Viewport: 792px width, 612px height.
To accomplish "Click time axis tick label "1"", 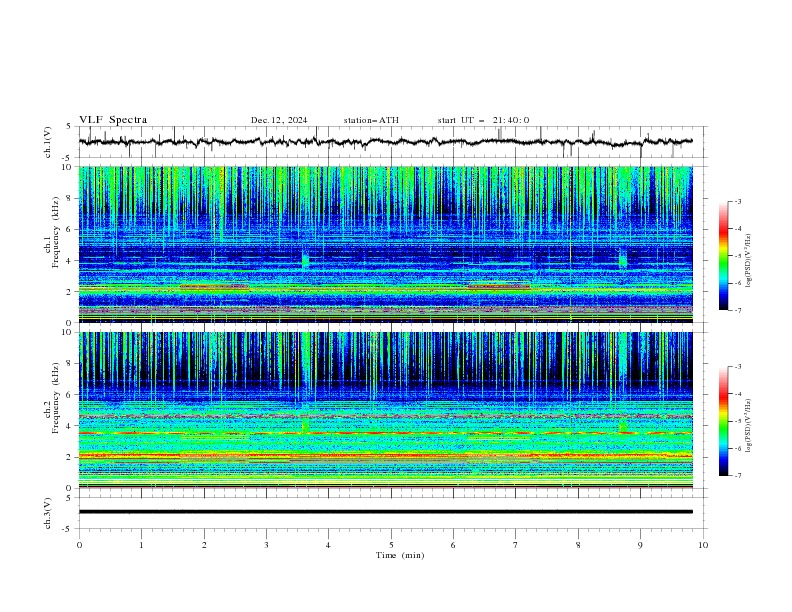I will click(x=141, y=545).
